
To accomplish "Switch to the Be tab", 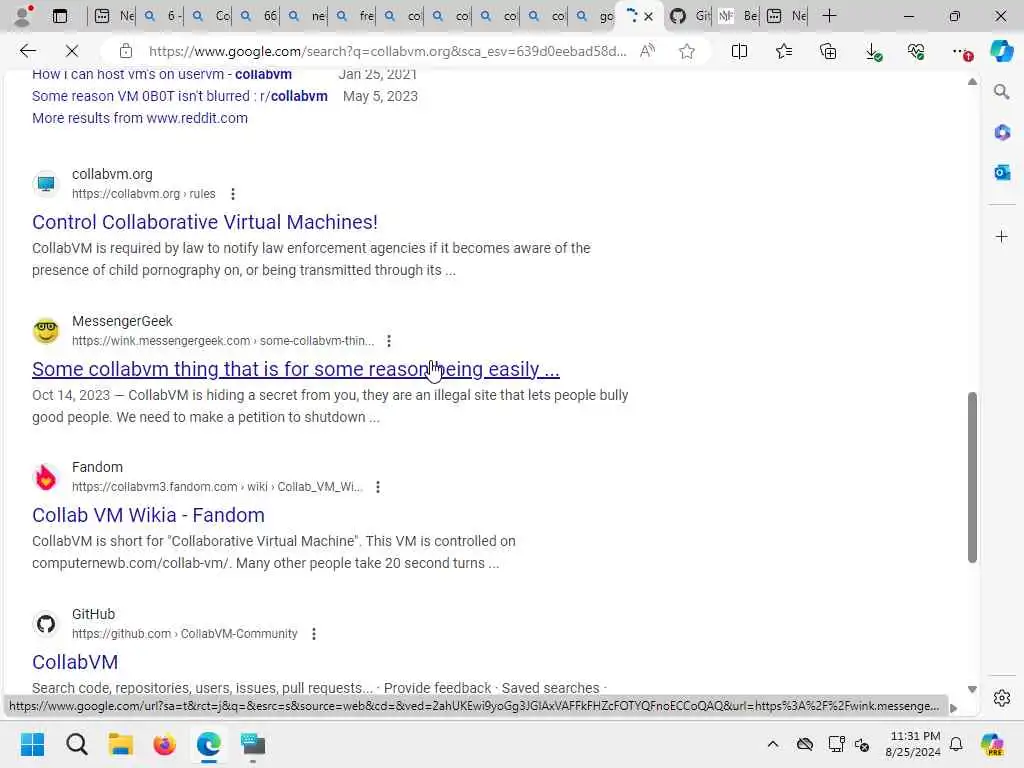I will [x=739, y=16].
